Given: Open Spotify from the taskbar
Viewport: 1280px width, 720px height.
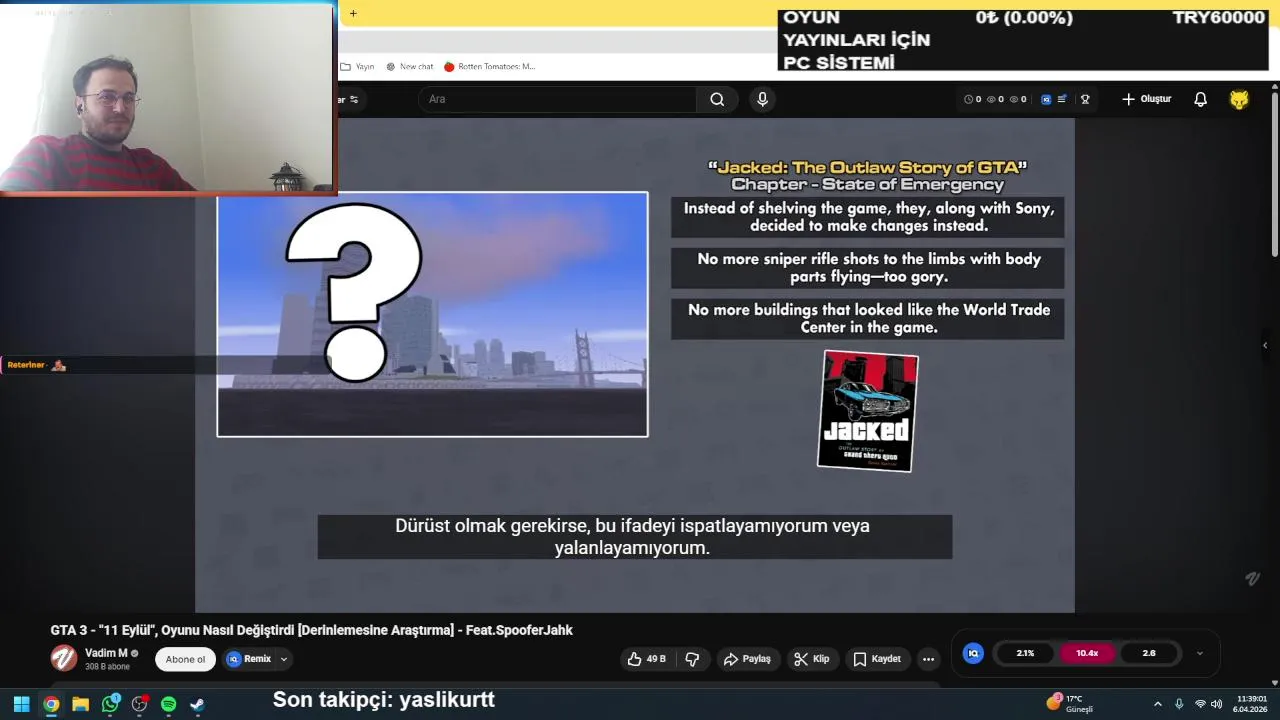Looking at the screenshot, I should pyautogui.click(x=168, y=704).
